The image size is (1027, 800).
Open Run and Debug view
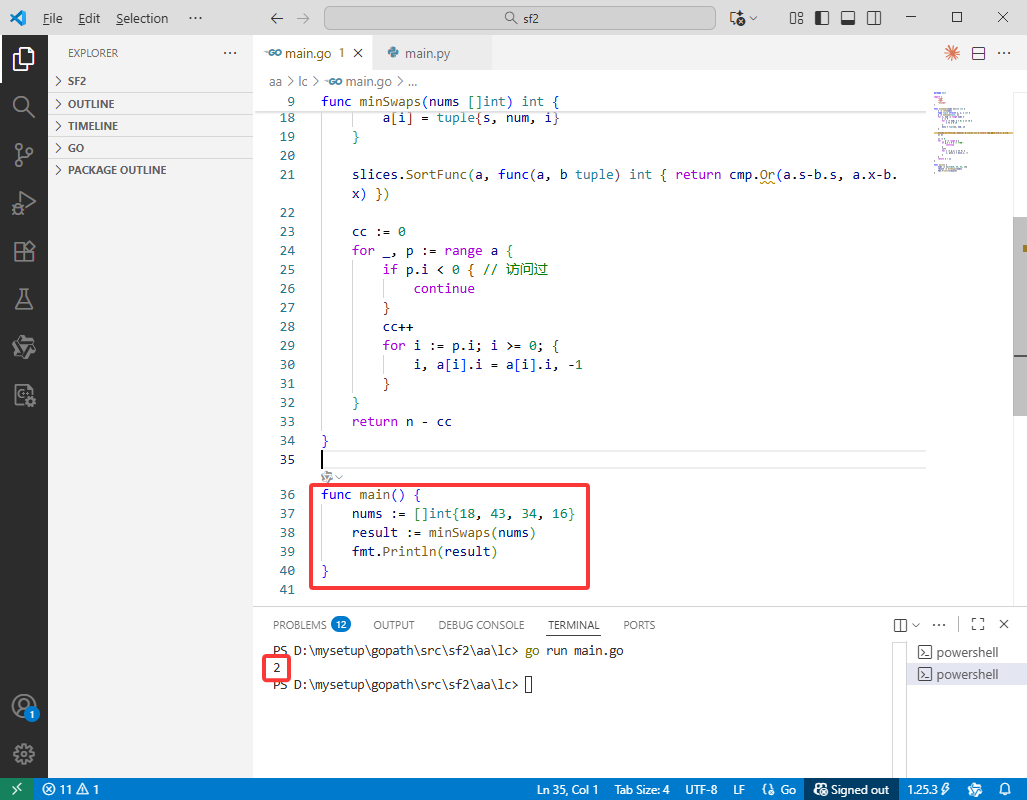(x=24, y=202)
